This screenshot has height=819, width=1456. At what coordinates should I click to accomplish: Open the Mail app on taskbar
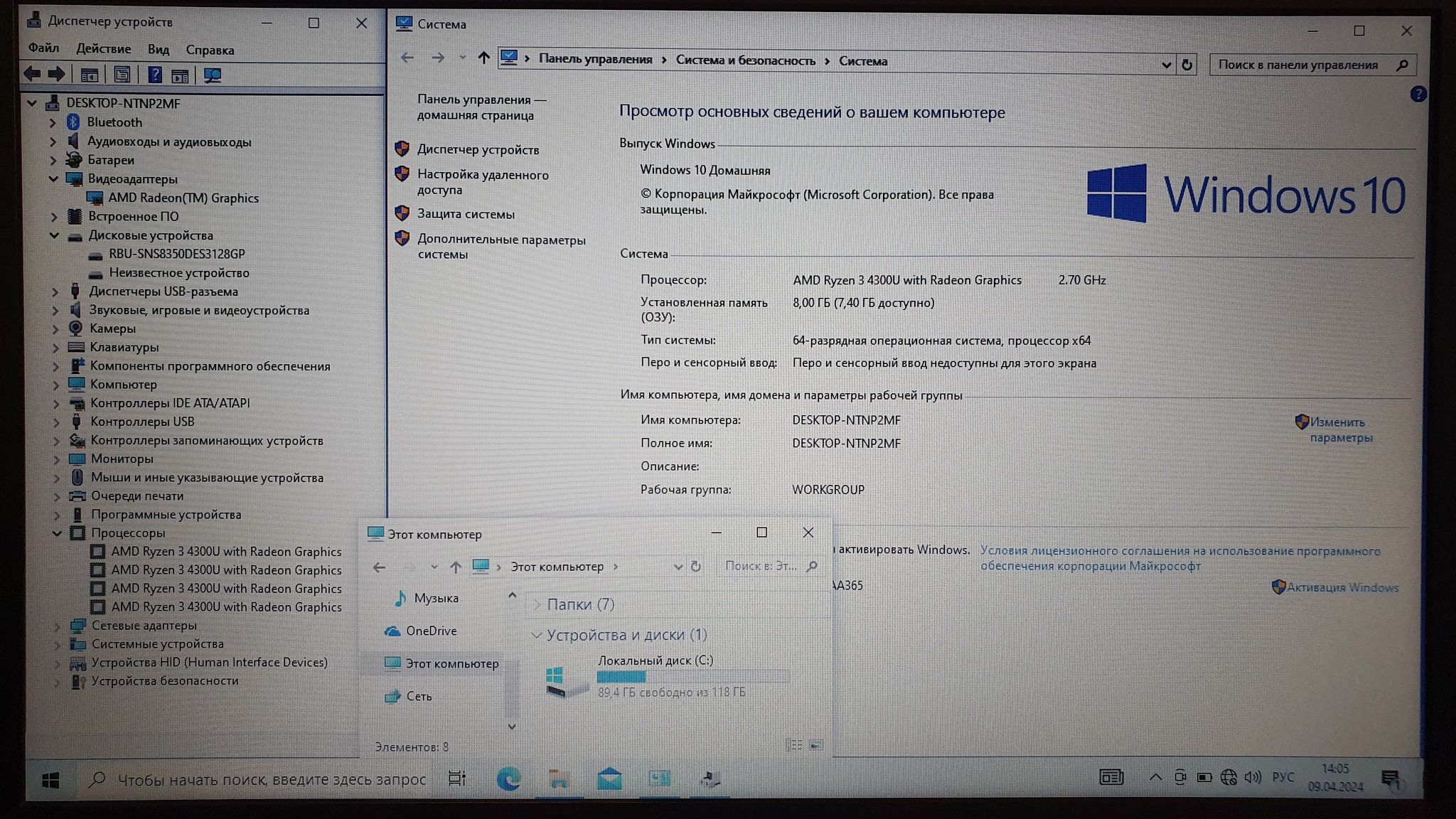point(609,779)
